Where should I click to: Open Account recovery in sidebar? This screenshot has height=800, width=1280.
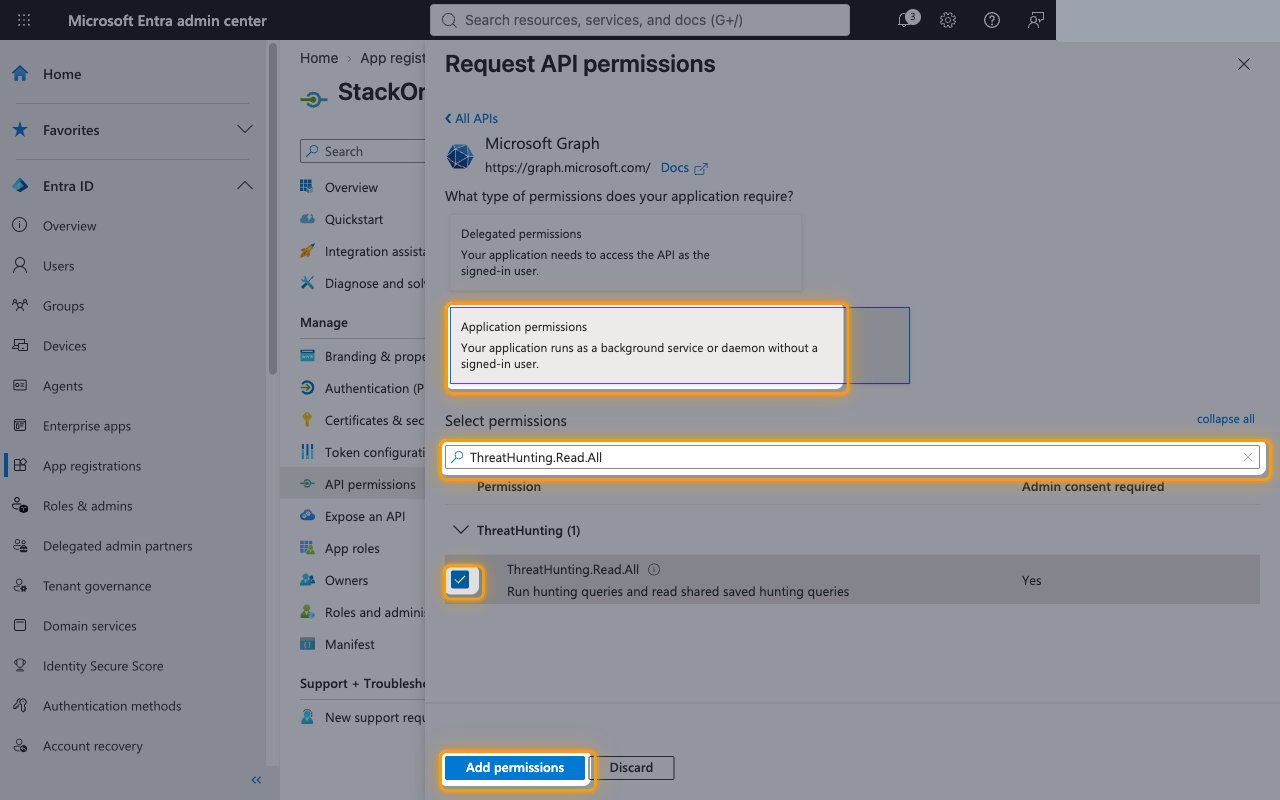(x=93, y=746)
